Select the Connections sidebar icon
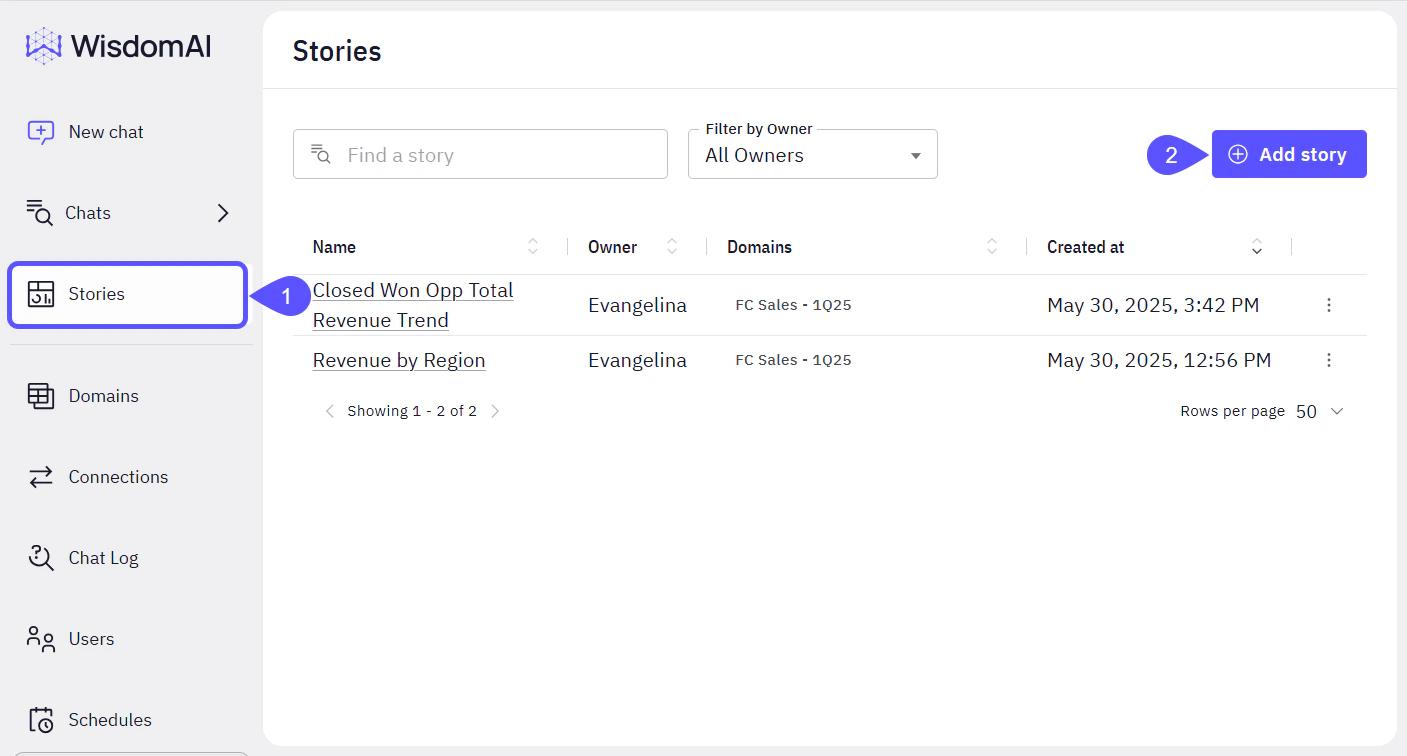Screen dimensions: 1407x756 [40, 476]
